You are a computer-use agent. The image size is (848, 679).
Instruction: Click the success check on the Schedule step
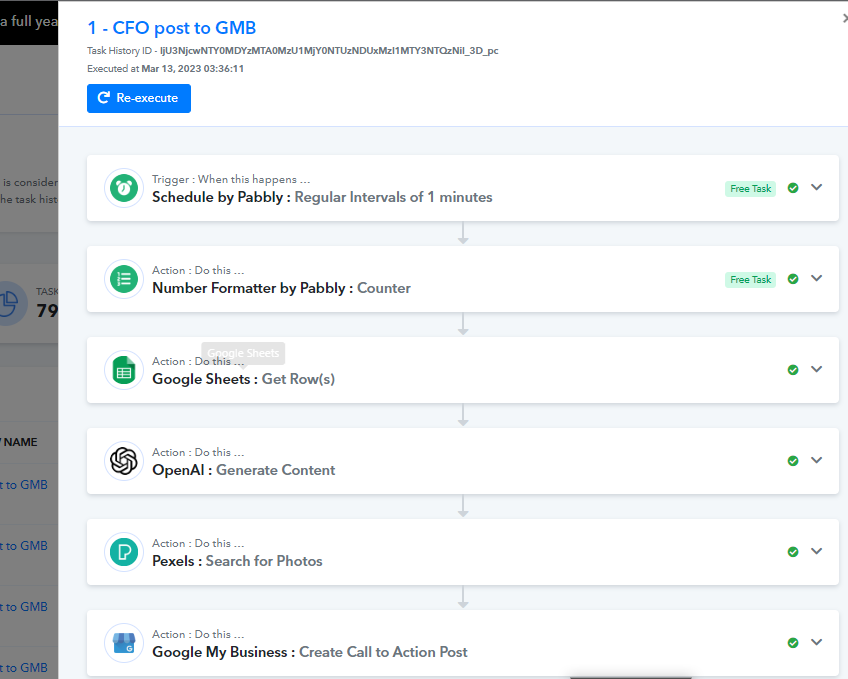tap(793, 188)
